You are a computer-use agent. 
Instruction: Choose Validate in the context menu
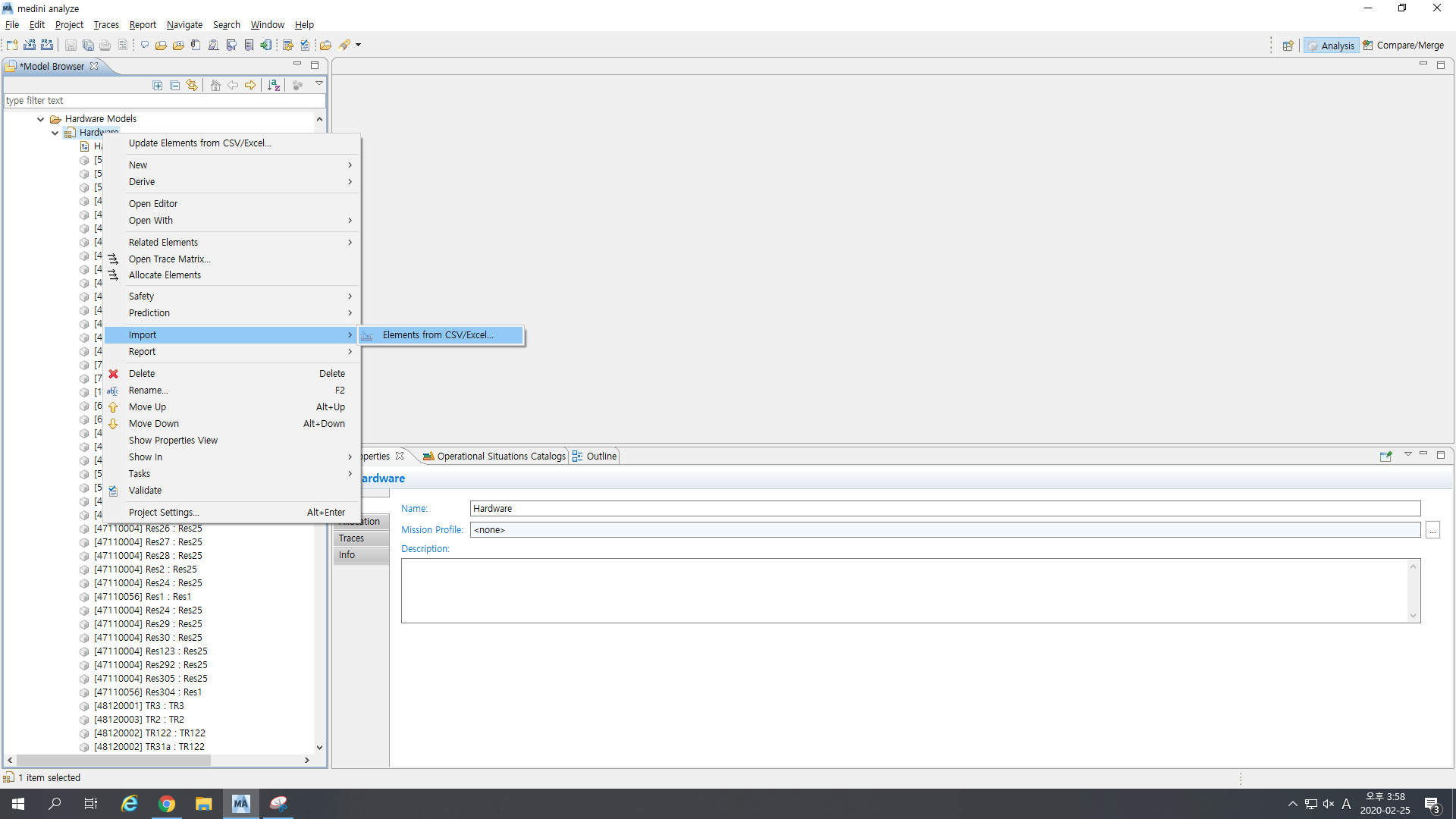coord(145,491)
